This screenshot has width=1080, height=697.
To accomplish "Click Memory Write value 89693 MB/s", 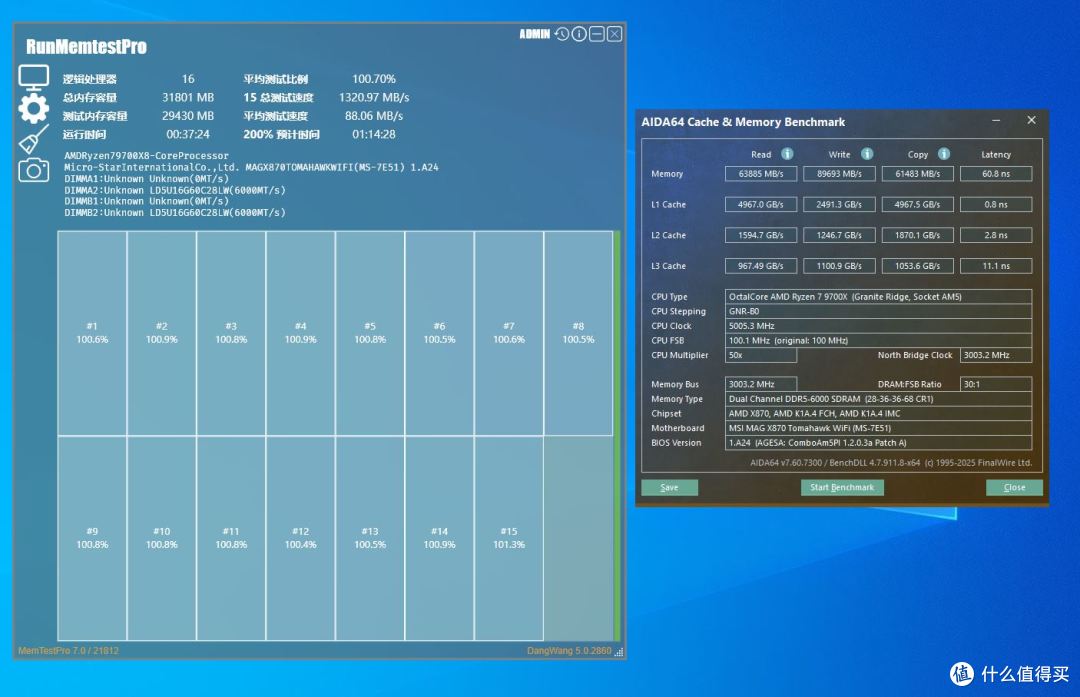I will [839, 174].
